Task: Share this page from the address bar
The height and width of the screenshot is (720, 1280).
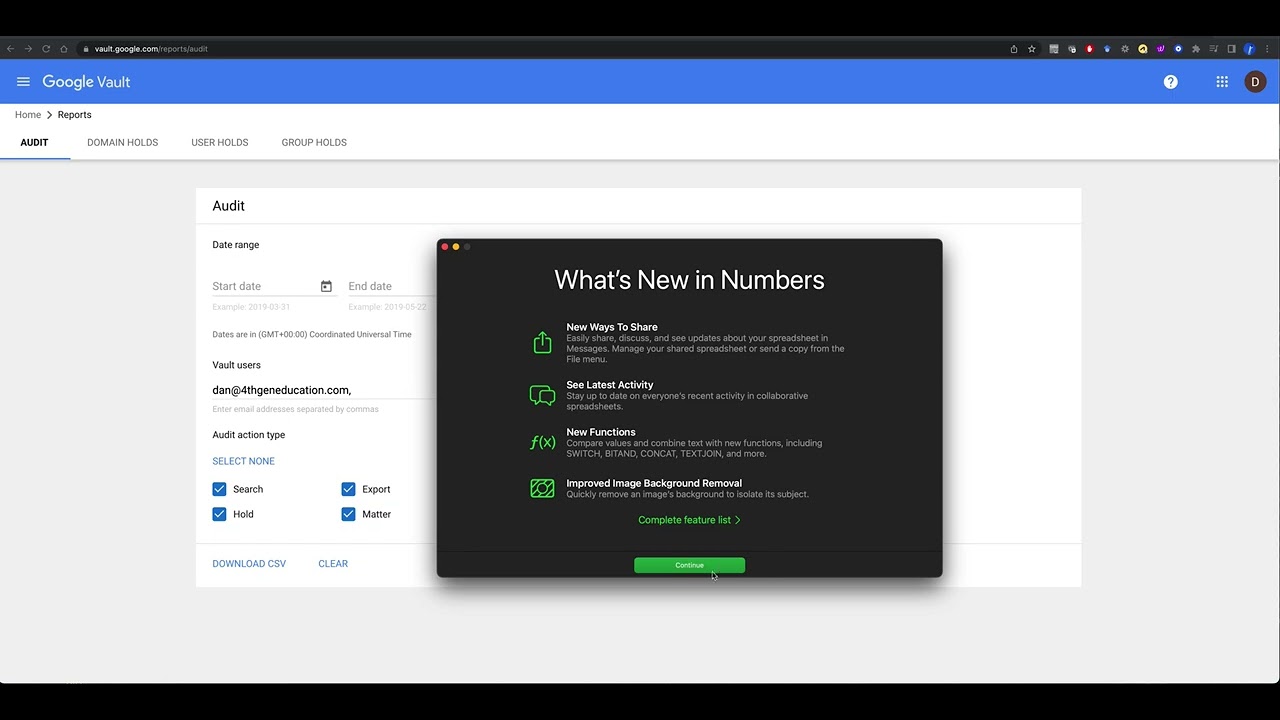Action: coord(1014,49)
